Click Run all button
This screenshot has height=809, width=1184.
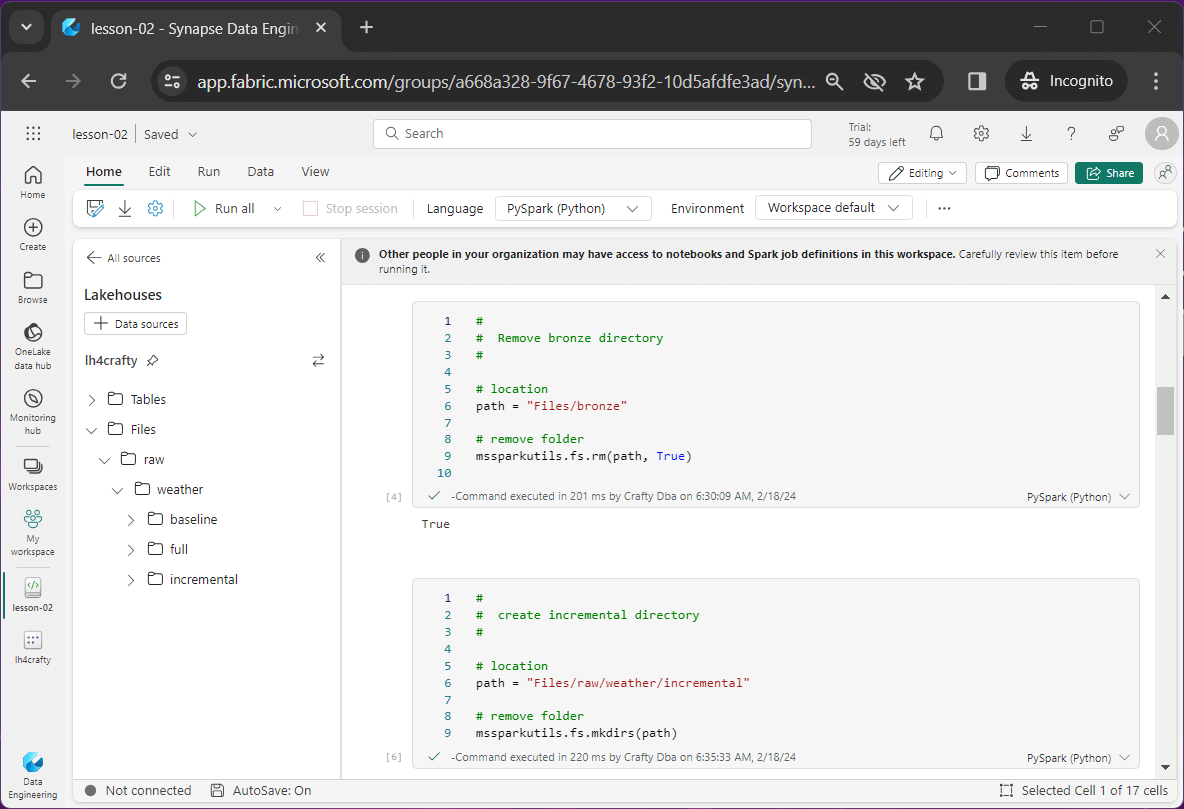pos(224,209)
